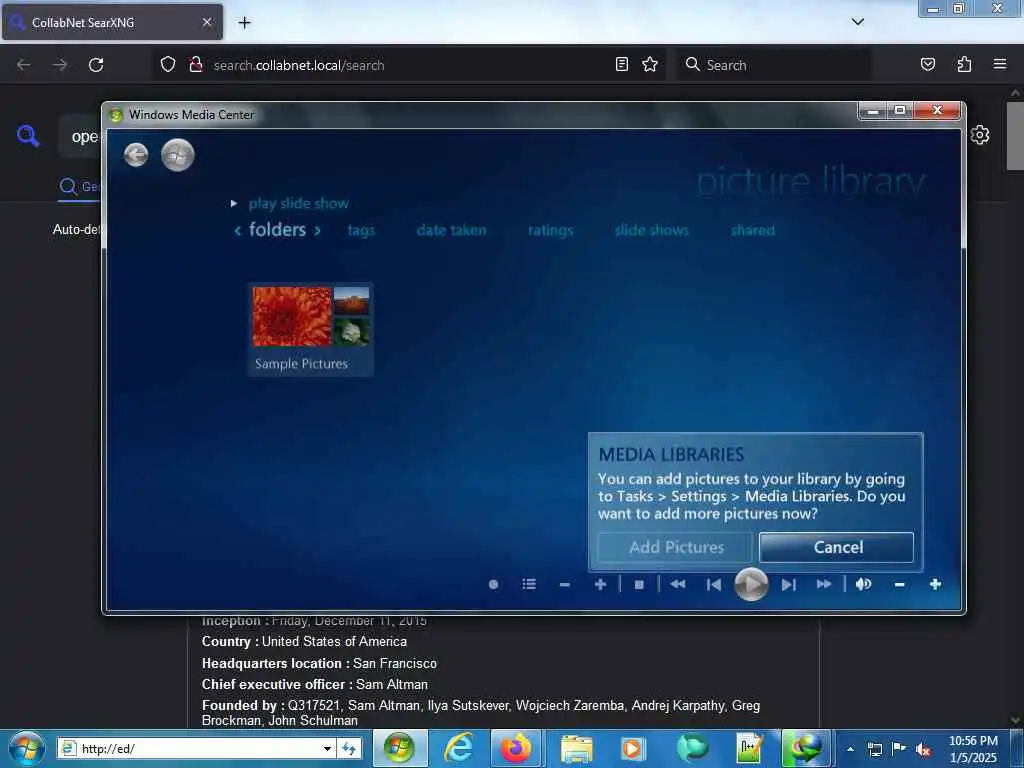Screen dimensions: 1024x768
Task: Close the CollabNet SearXNG tab
Action: click(206, 22)
